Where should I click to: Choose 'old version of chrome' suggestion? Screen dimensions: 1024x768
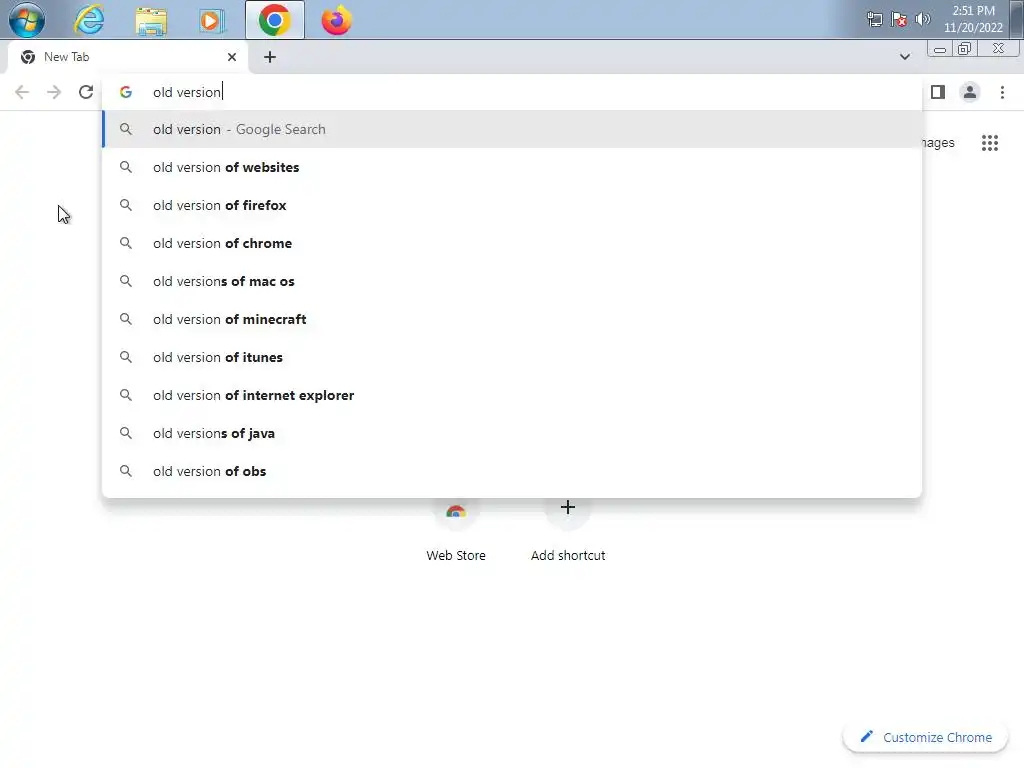(512, 243)
